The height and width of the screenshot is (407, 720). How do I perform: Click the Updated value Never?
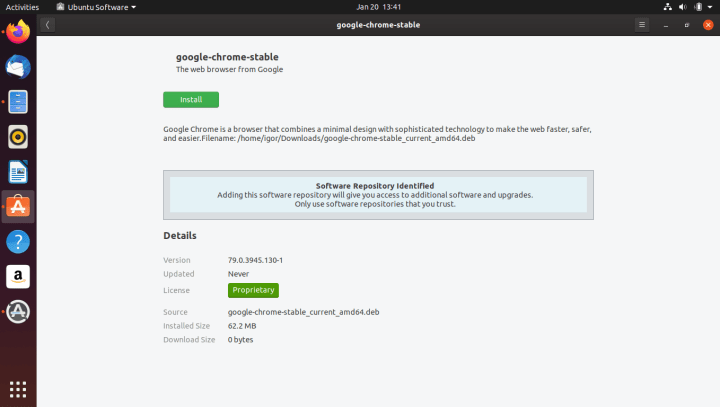click(x=238, y=274)
